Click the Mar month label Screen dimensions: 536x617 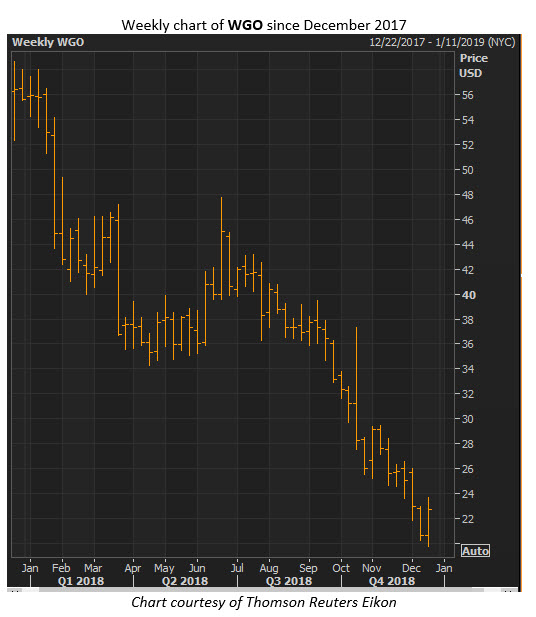(x=93, y=568)
